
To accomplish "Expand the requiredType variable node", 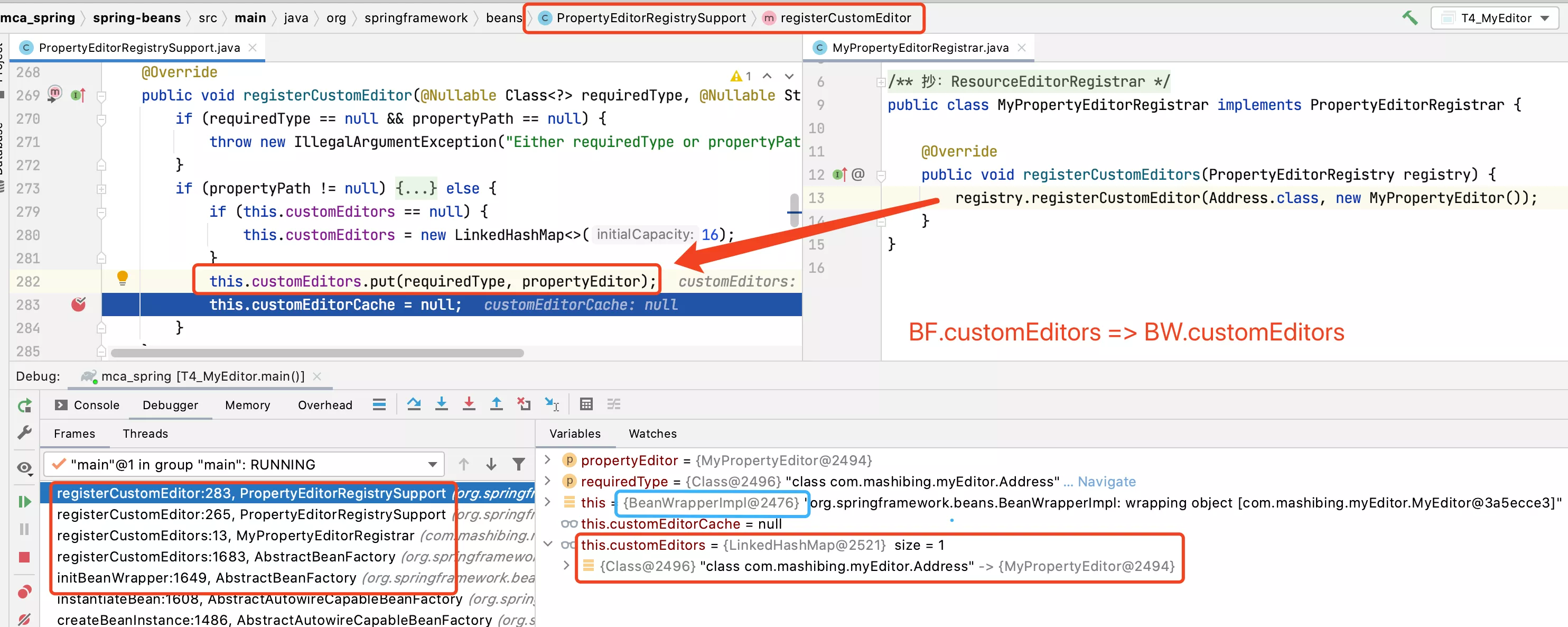I will point(547,481).
